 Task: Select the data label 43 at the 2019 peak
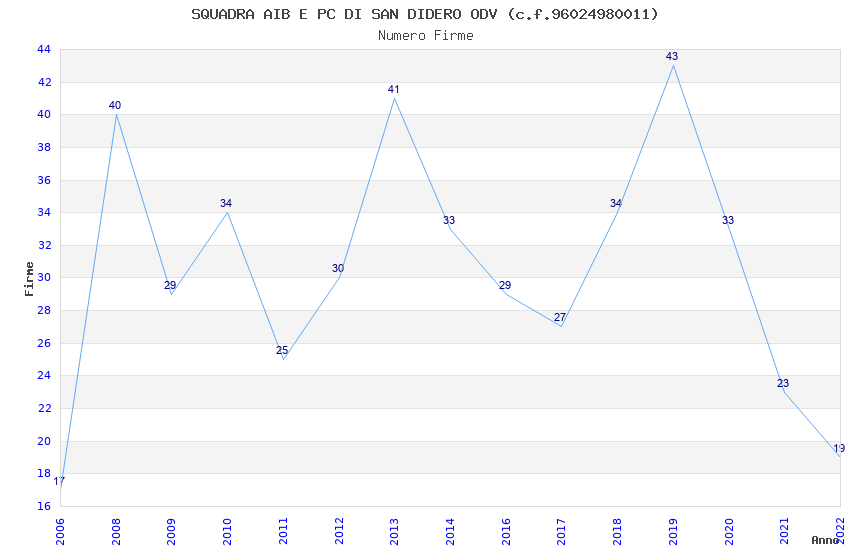672,56
